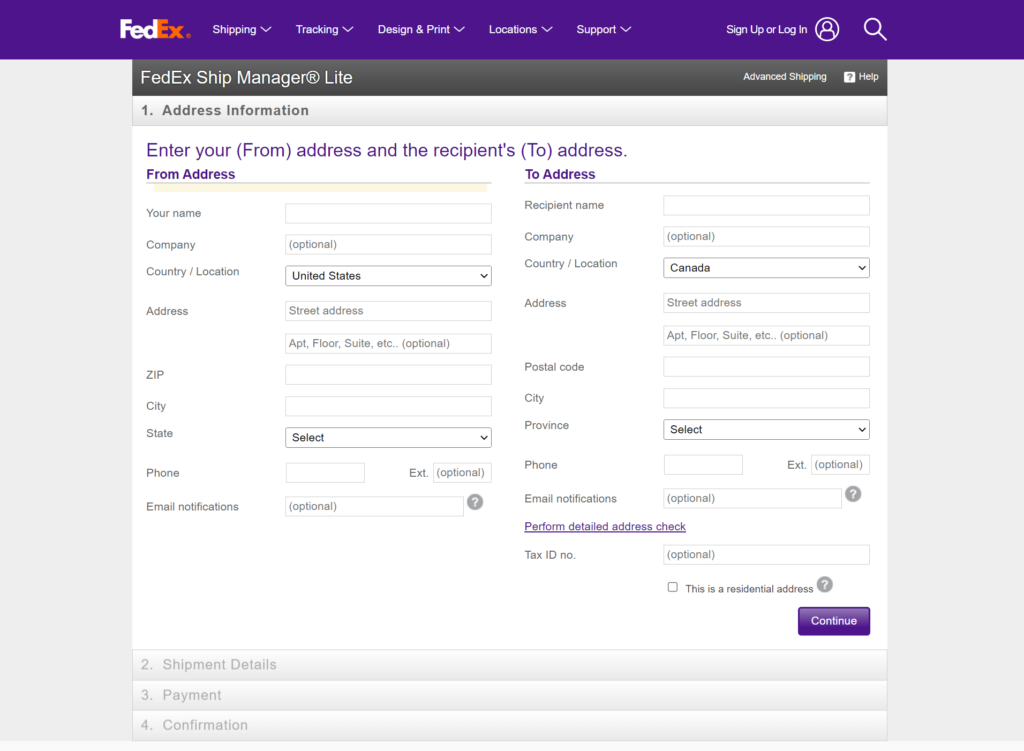Click the account profile icon

click(826, 29)
